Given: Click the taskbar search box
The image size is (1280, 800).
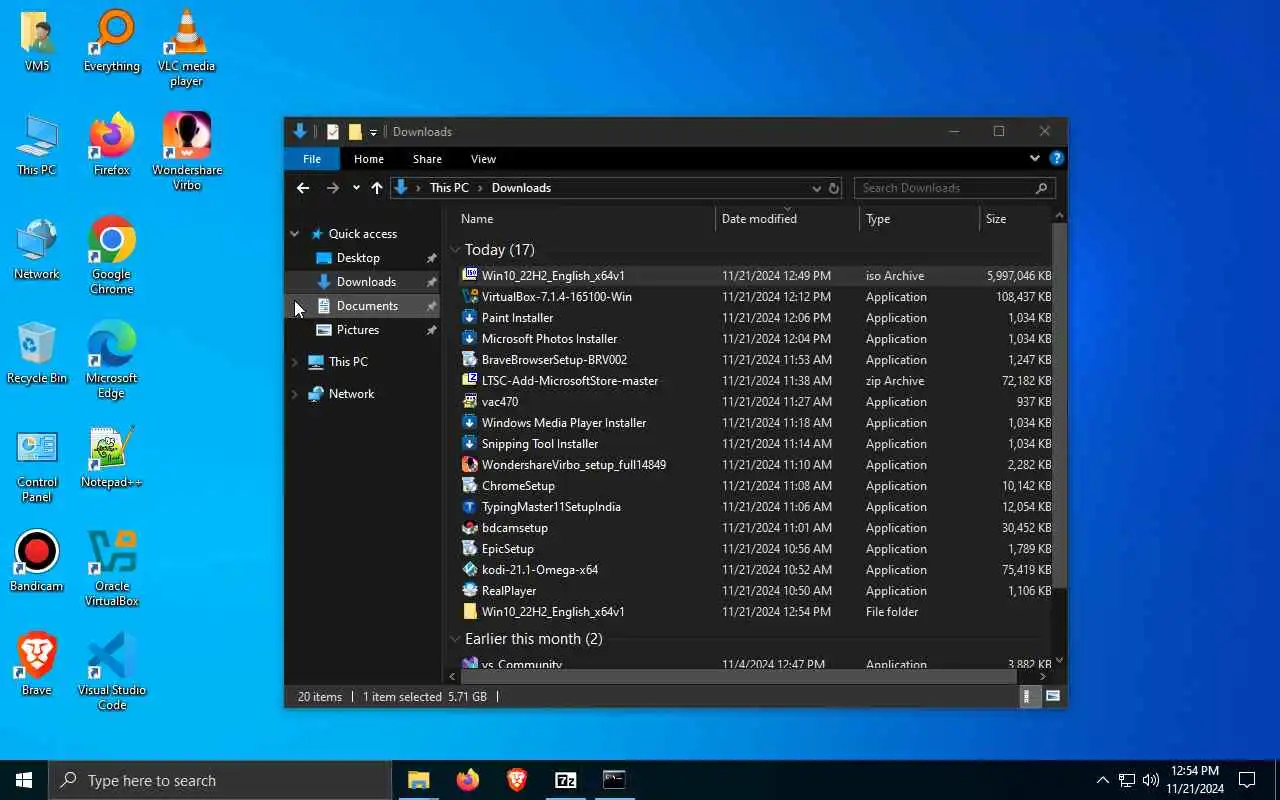Looking at the screenshot, I should pyautogui.click(x=220, y=780).
